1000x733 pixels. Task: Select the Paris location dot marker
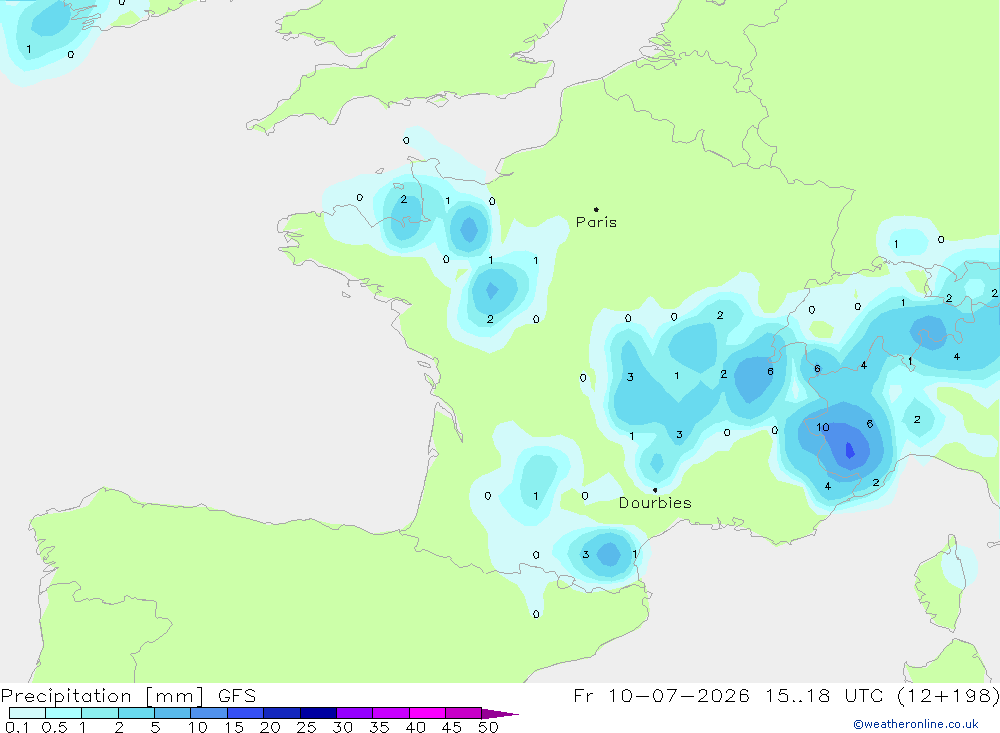[596, 209]
